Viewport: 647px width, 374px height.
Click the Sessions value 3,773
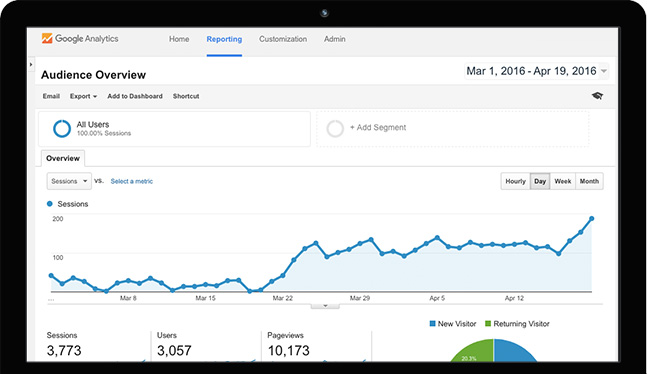pos(64,351)
